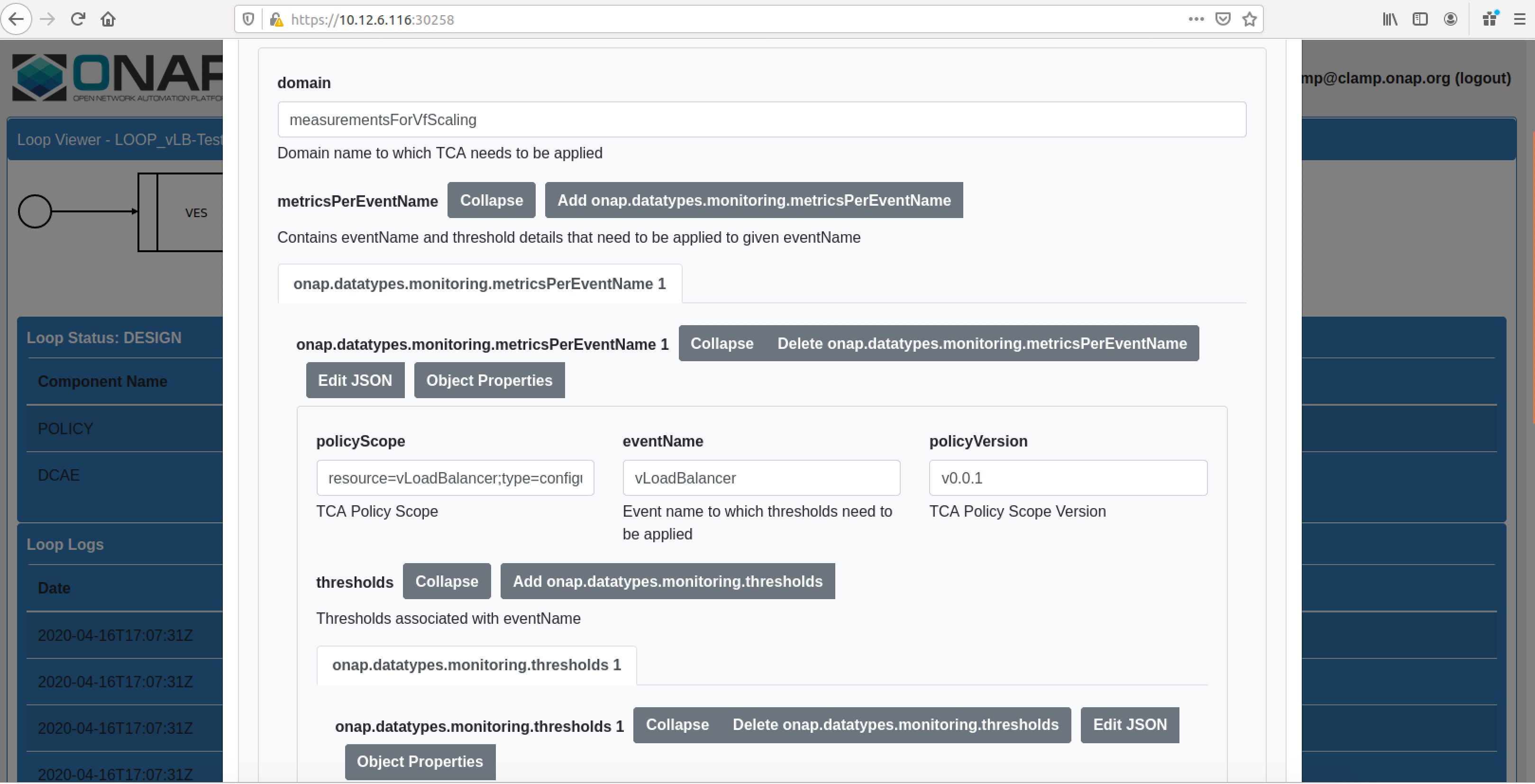Click the logout link in the header
The width and height of the screenshot is (1535, 784).
click(1482, 78)
